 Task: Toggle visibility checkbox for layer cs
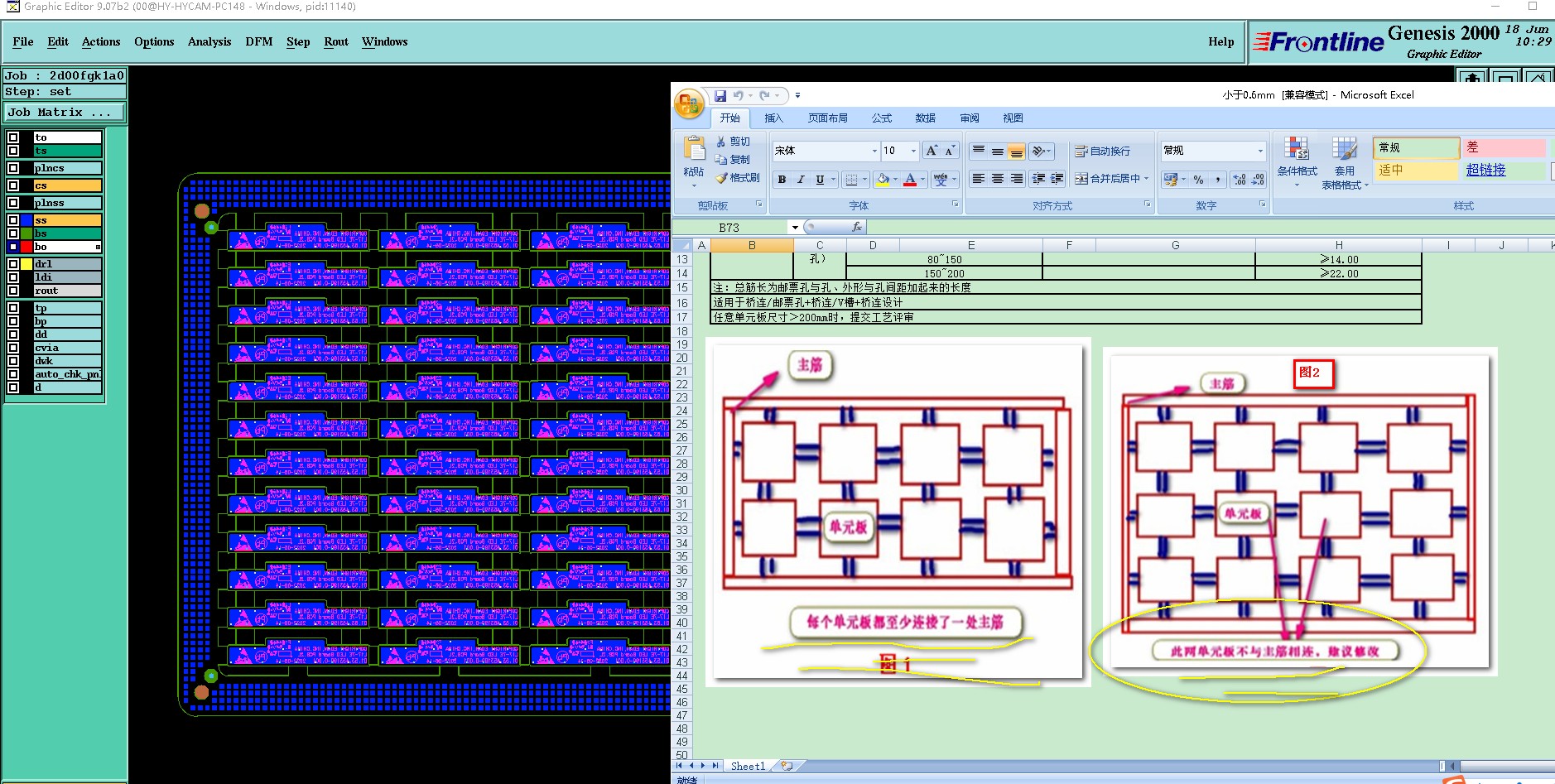pyautogui.click(x=13, y=185)
